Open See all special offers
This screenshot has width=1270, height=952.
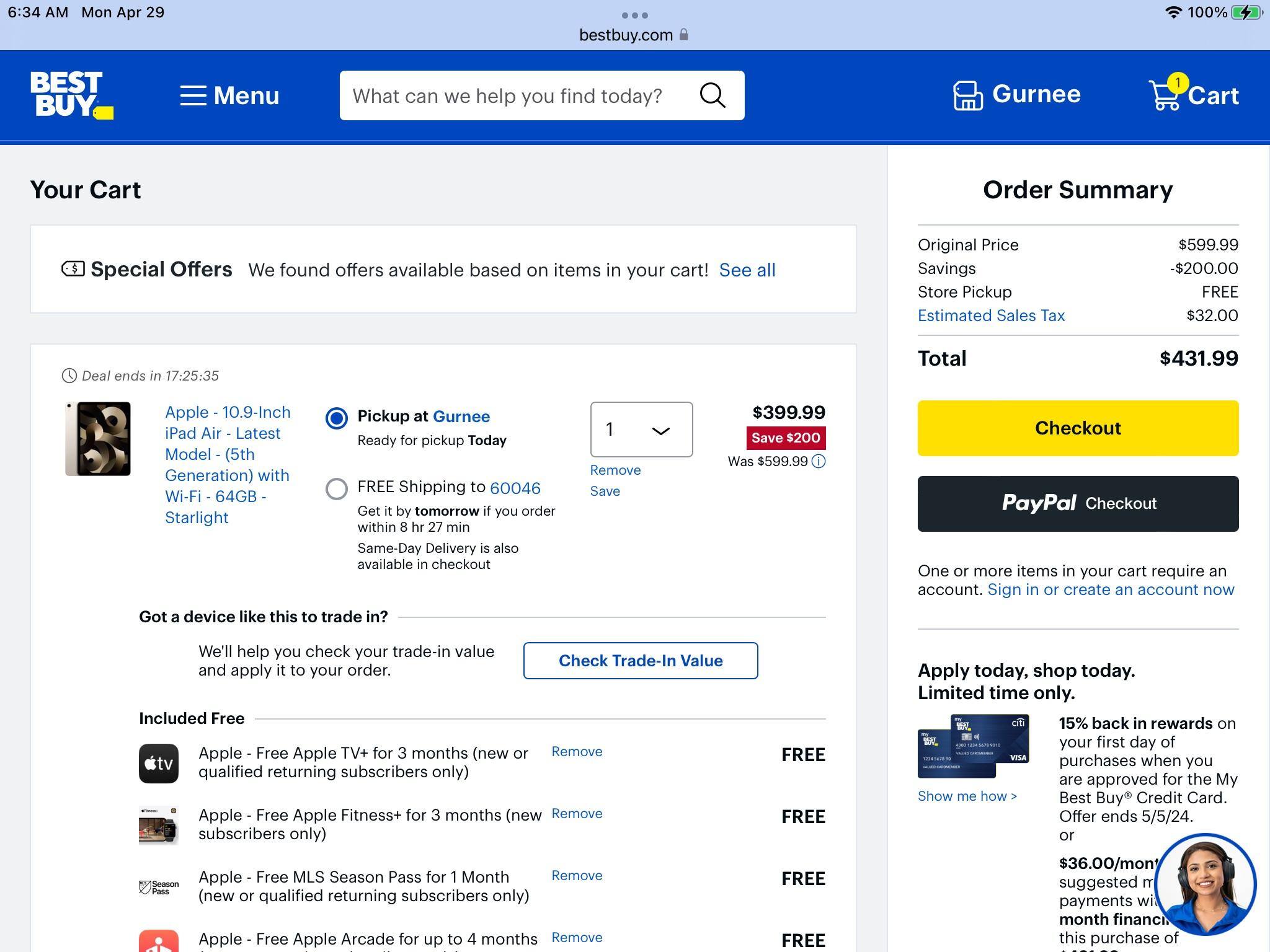(x=747, y=270)
